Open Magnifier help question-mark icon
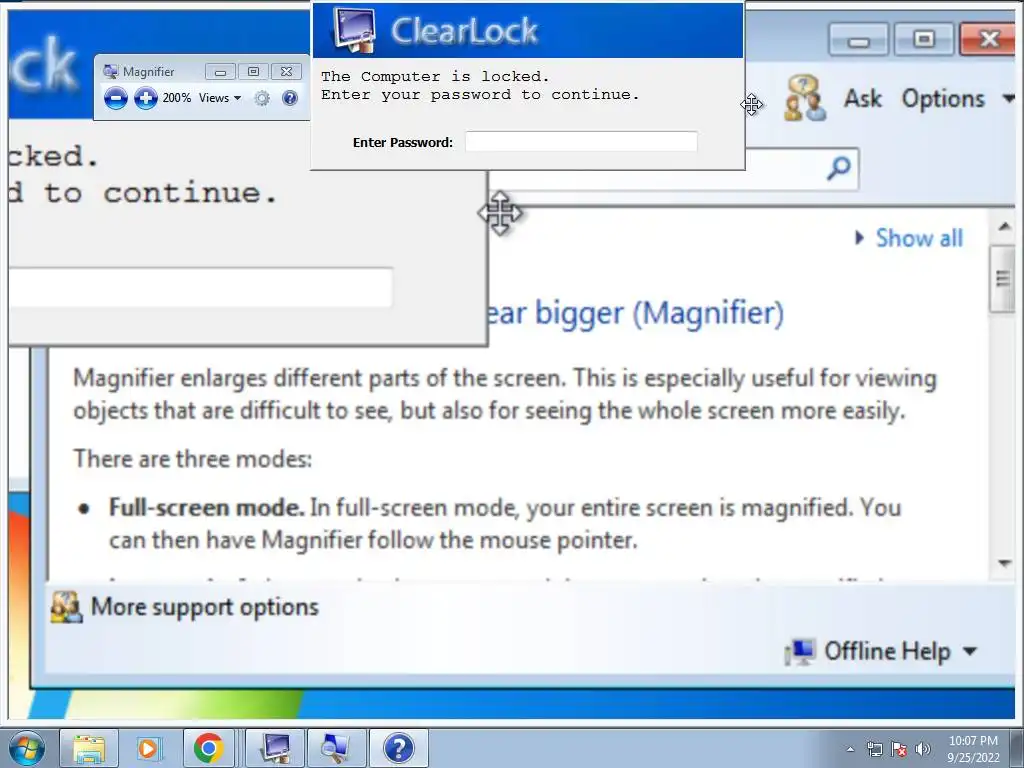The image size is (1024, 768). coord(290,98)
